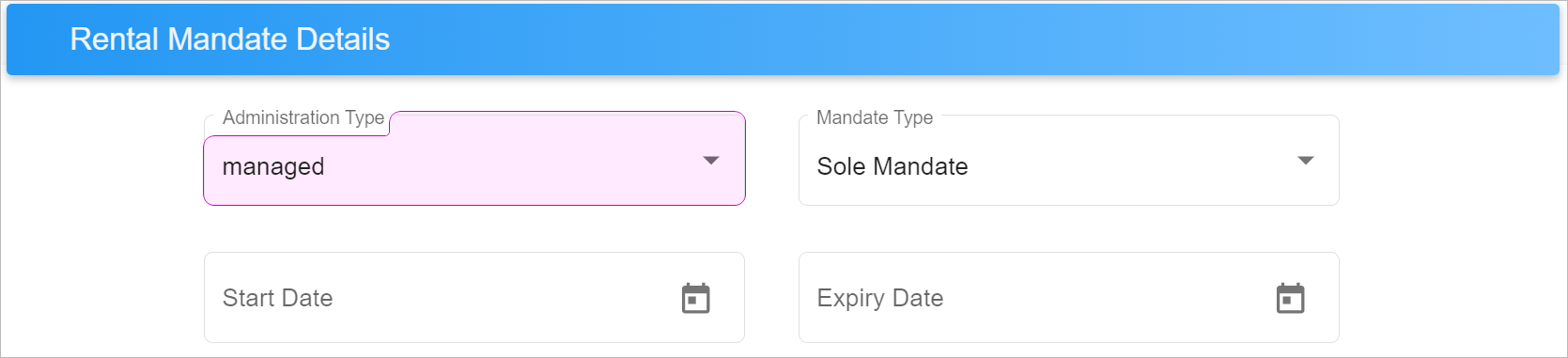
Task: Select the 'Sole Mandate' value text
Action: click(893, 166)
